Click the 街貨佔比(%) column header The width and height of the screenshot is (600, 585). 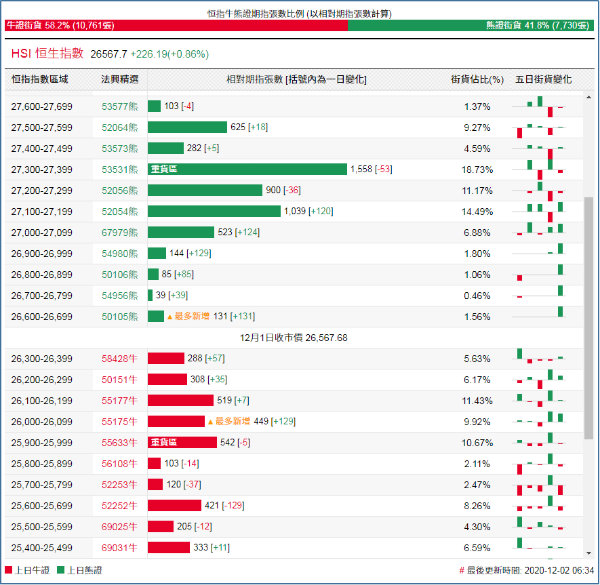pos(477,79)
